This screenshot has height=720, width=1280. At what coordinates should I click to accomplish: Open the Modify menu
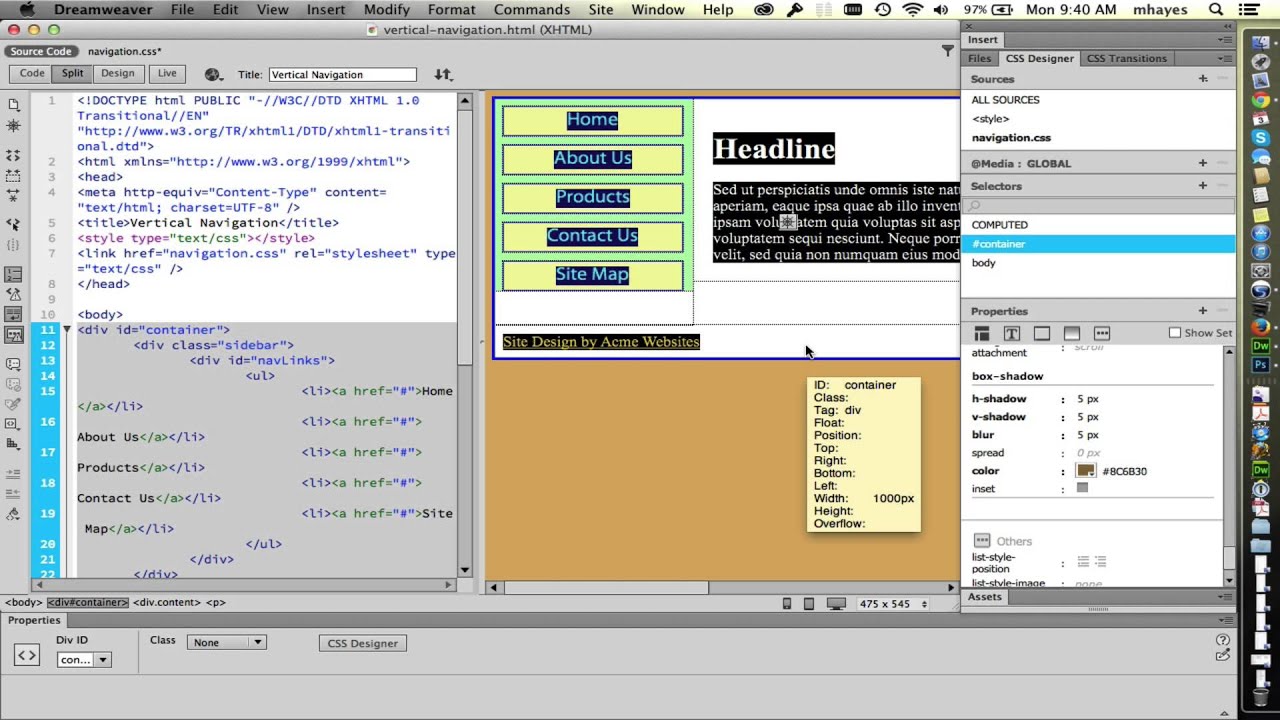386,9
